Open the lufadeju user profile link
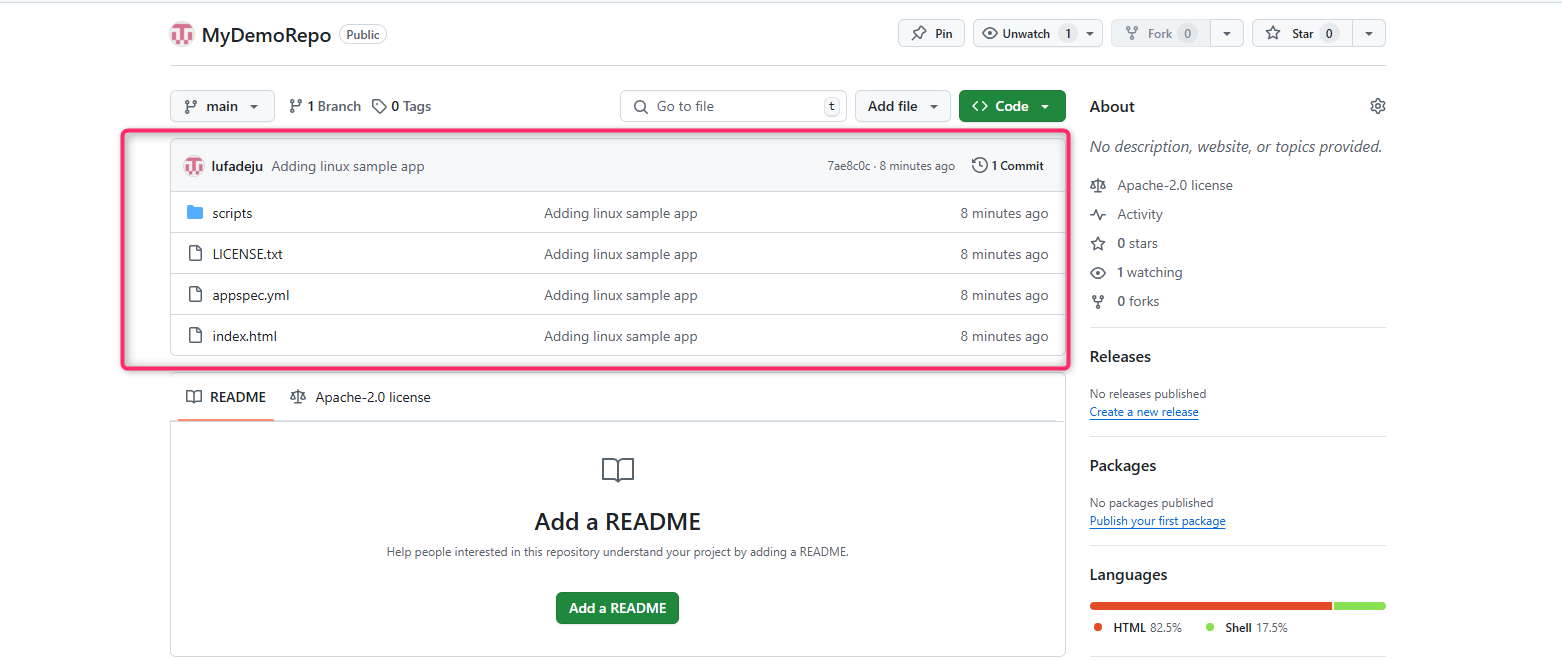 tap(237, 166)
